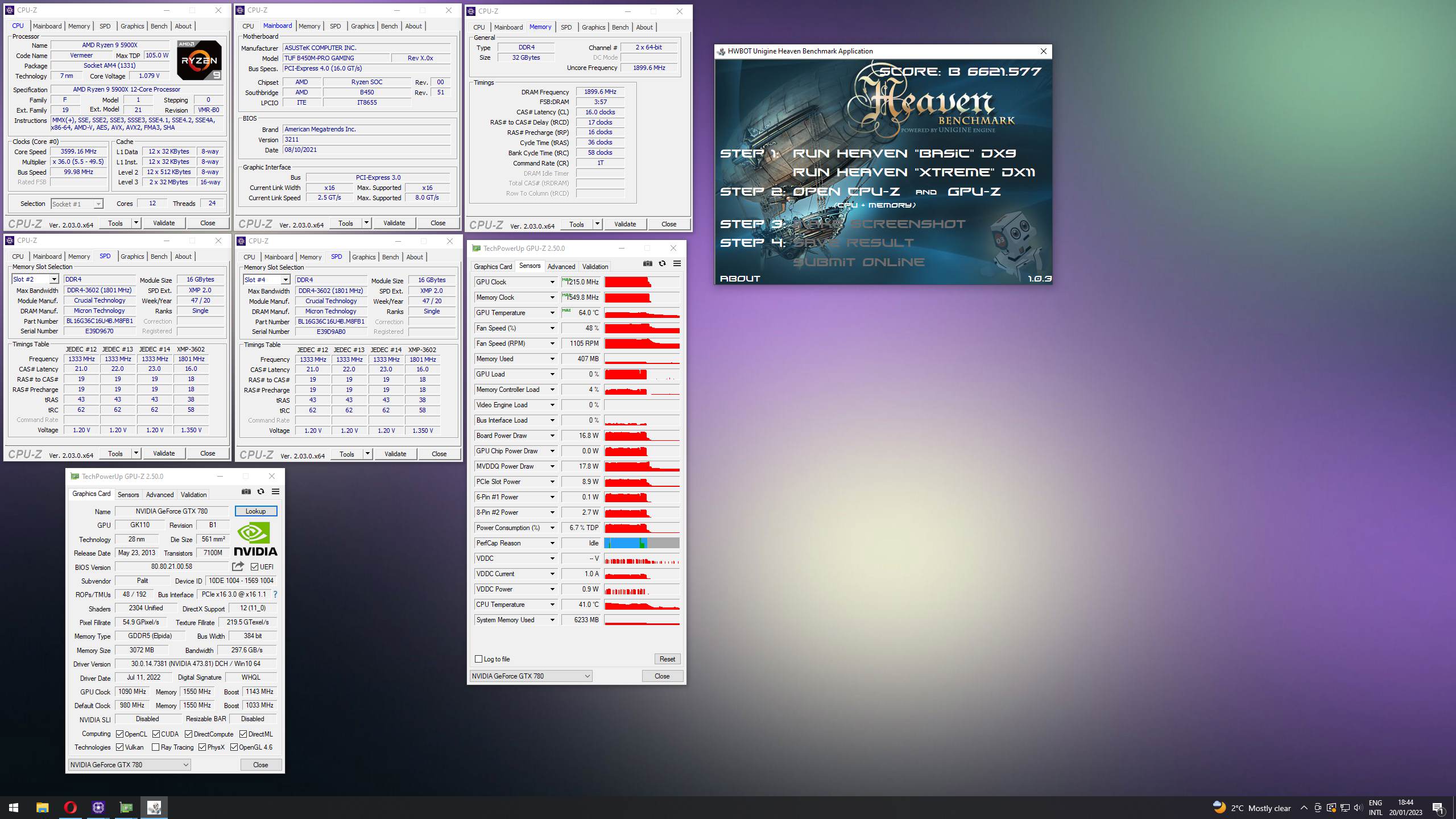1456x819 pixels.
Task: Click ABOUT in the Heaven Benchmark app
Action: (740, 279)
